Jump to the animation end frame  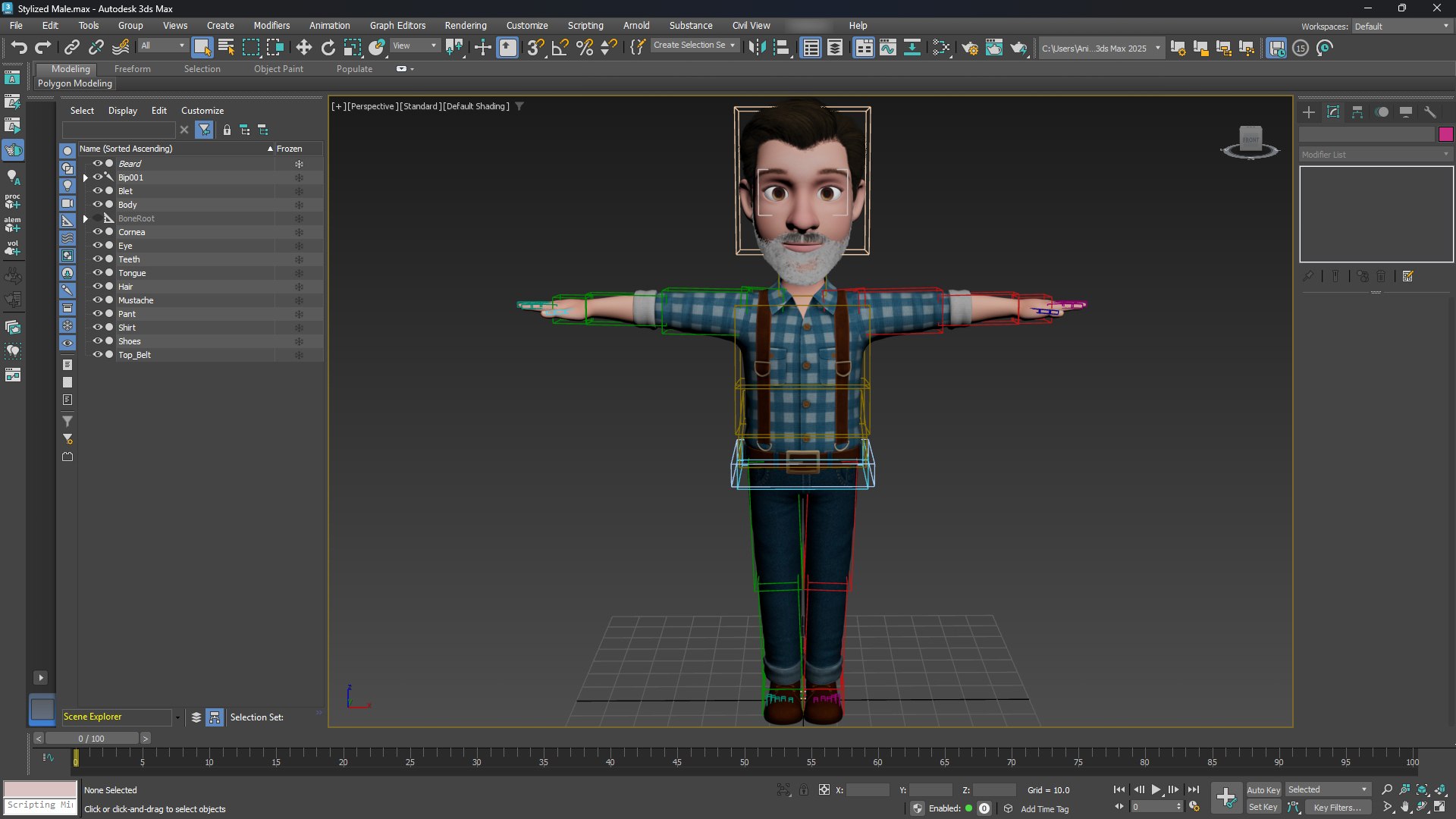pyautogui.click(x=1194, y=789)
